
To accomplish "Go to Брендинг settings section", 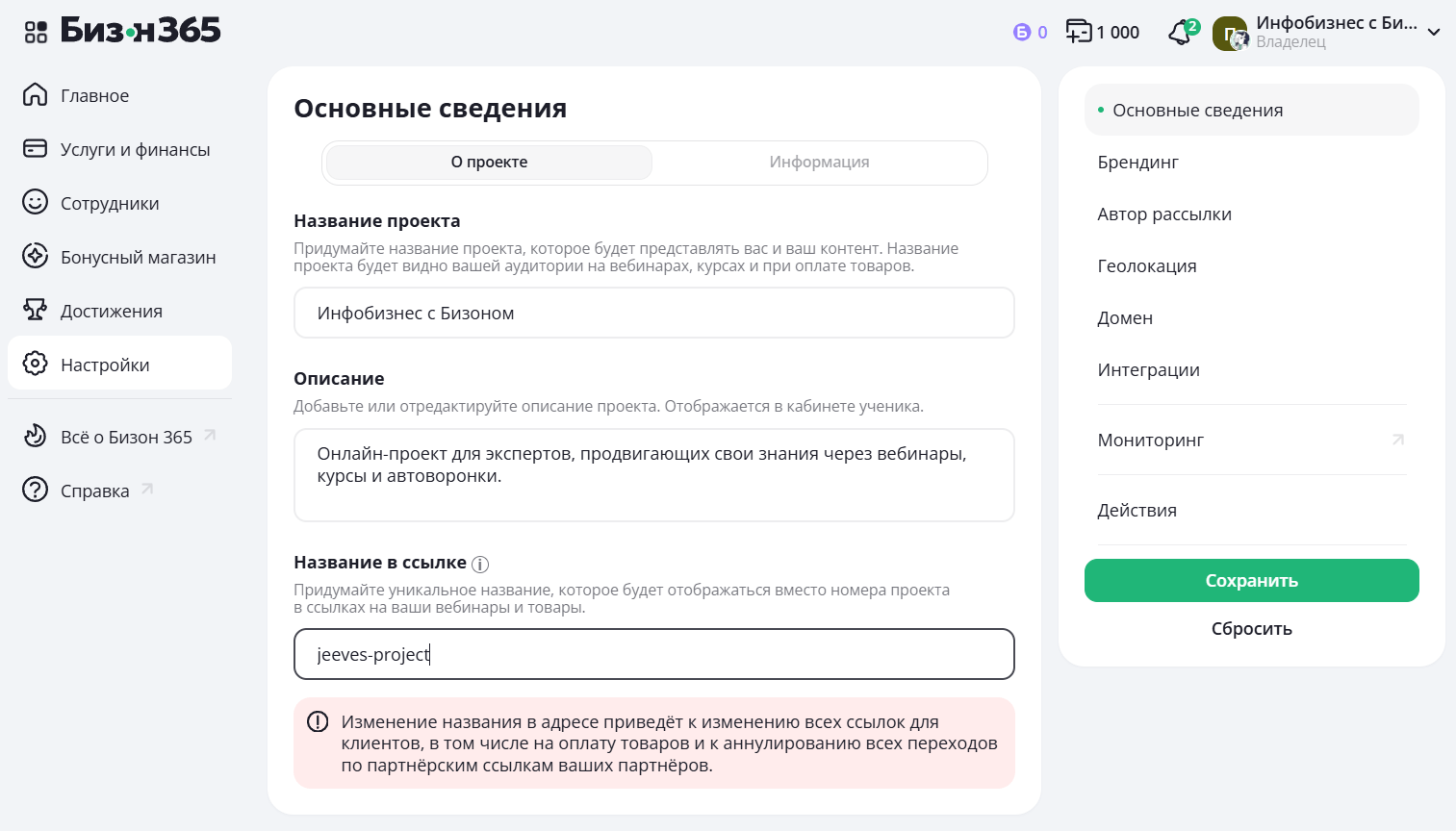I will (1137, 163).
